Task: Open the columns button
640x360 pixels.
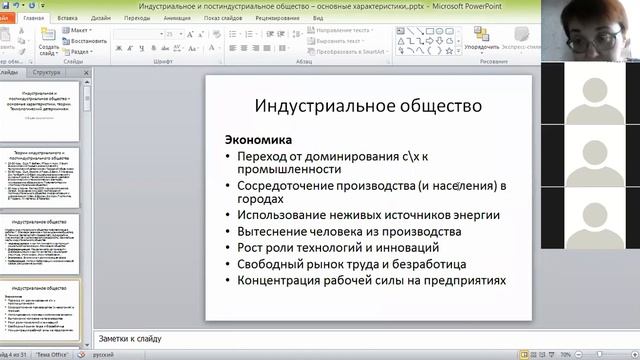Action: click(x=283, y=49)
